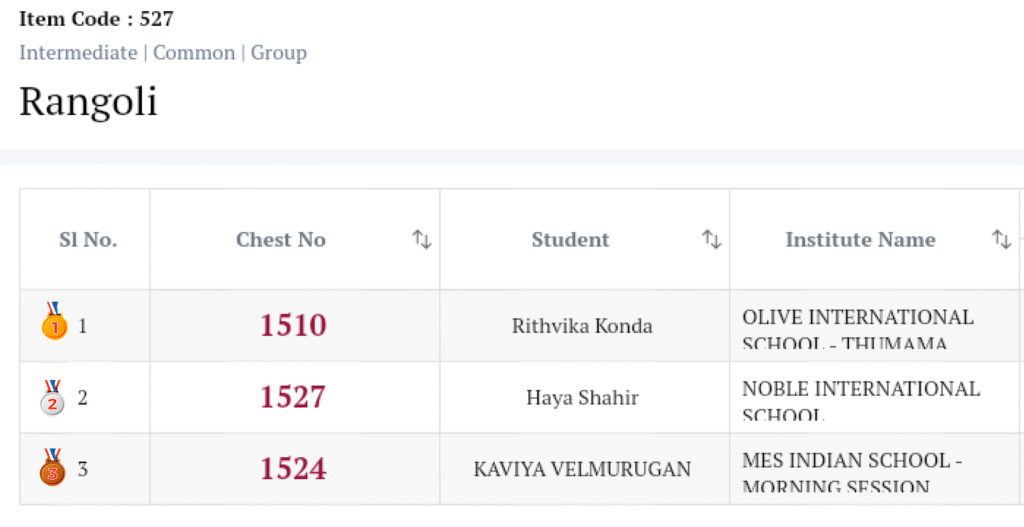This screenshot has height=527, width=1024.
Task: Select chest number 1524
Action: pyautogui.click(x=293, y=469)
